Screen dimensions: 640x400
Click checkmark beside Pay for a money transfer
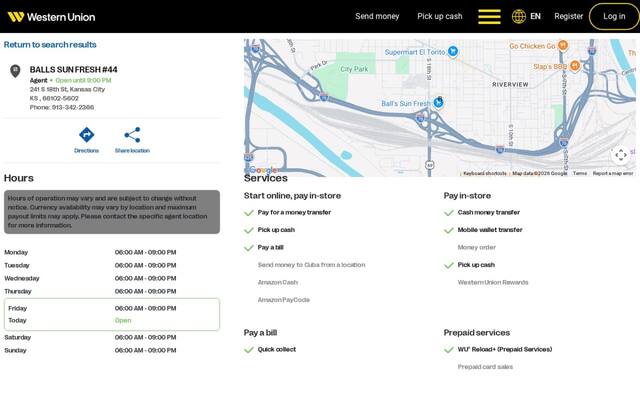(249, 213)
